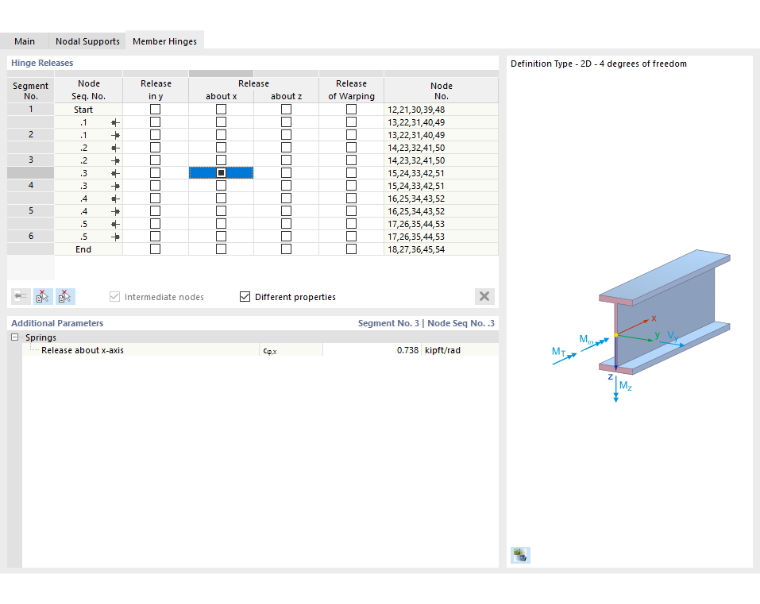Click the I-beam preview graphic
760x604 pixels.
click(x=642, y=325)
